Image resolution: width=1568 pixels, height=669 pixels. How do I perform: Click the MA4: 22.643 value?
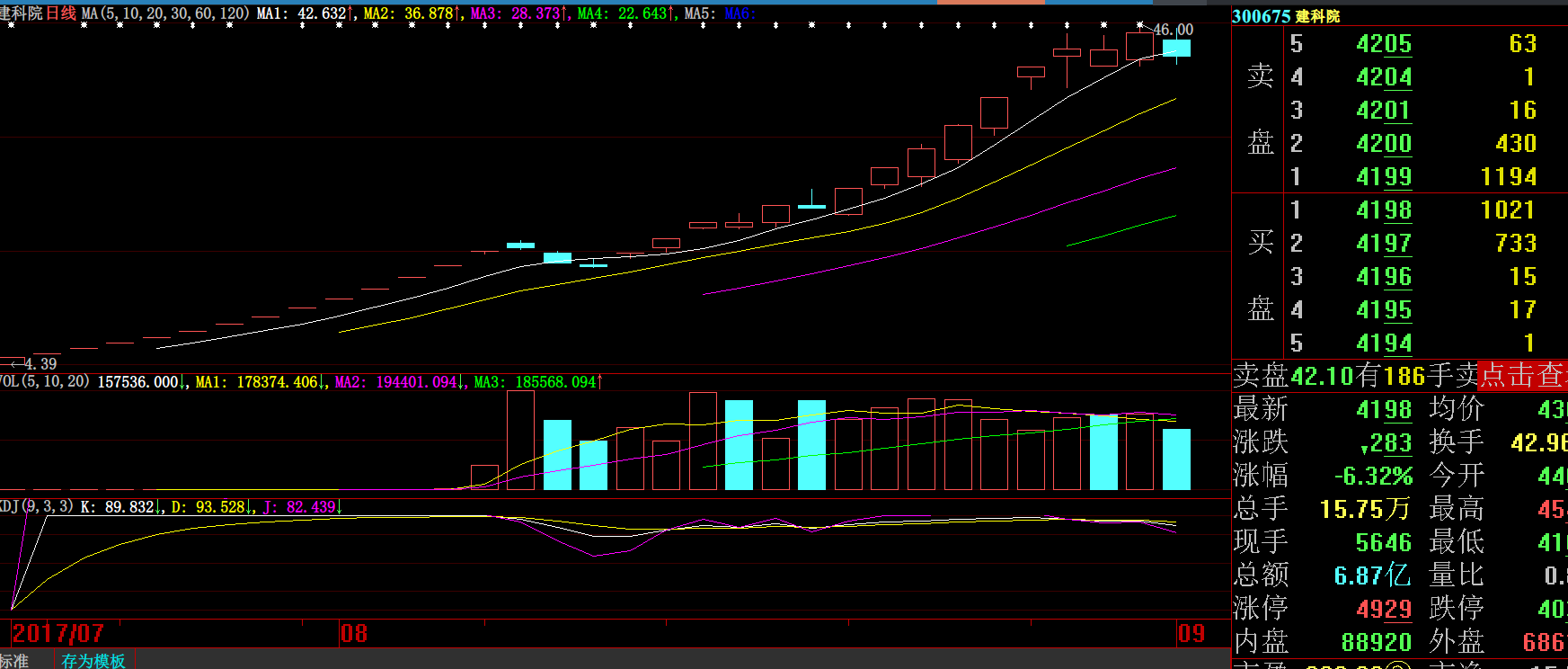click(626, 13)
